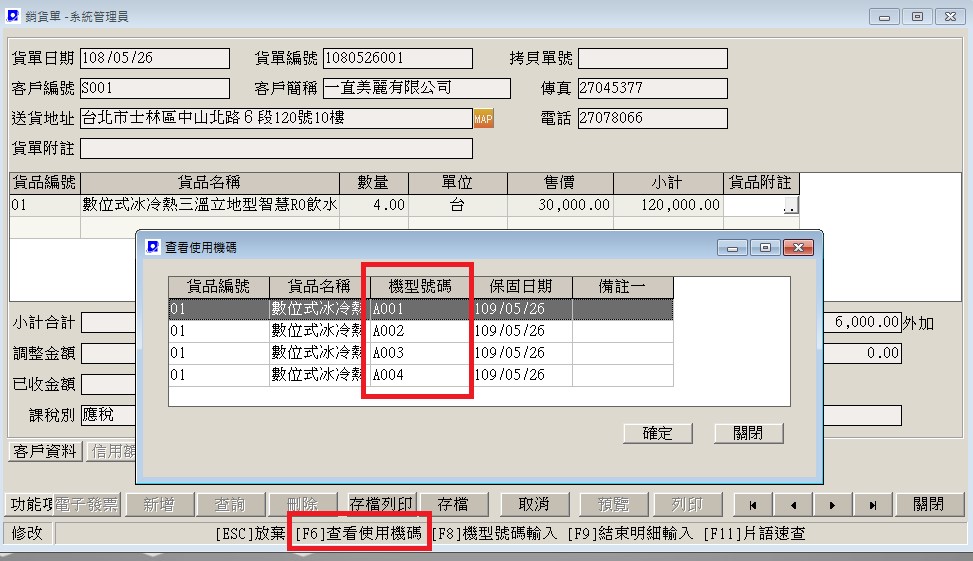Click [F9]結束明細輸入 in status bar

(x=630, y=534)
